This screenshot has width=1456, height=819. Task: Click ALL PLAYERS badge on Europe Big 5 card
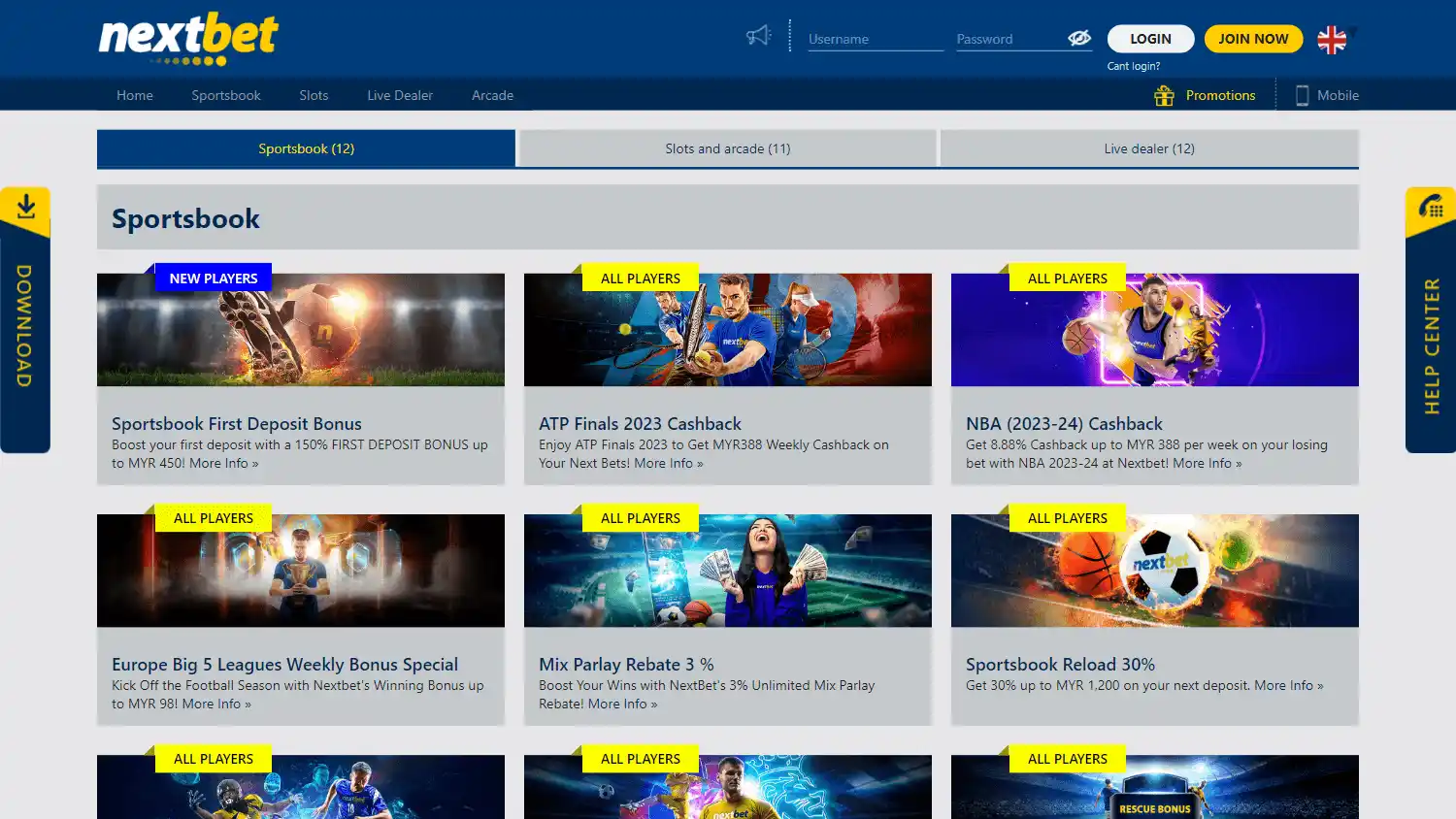214,518
